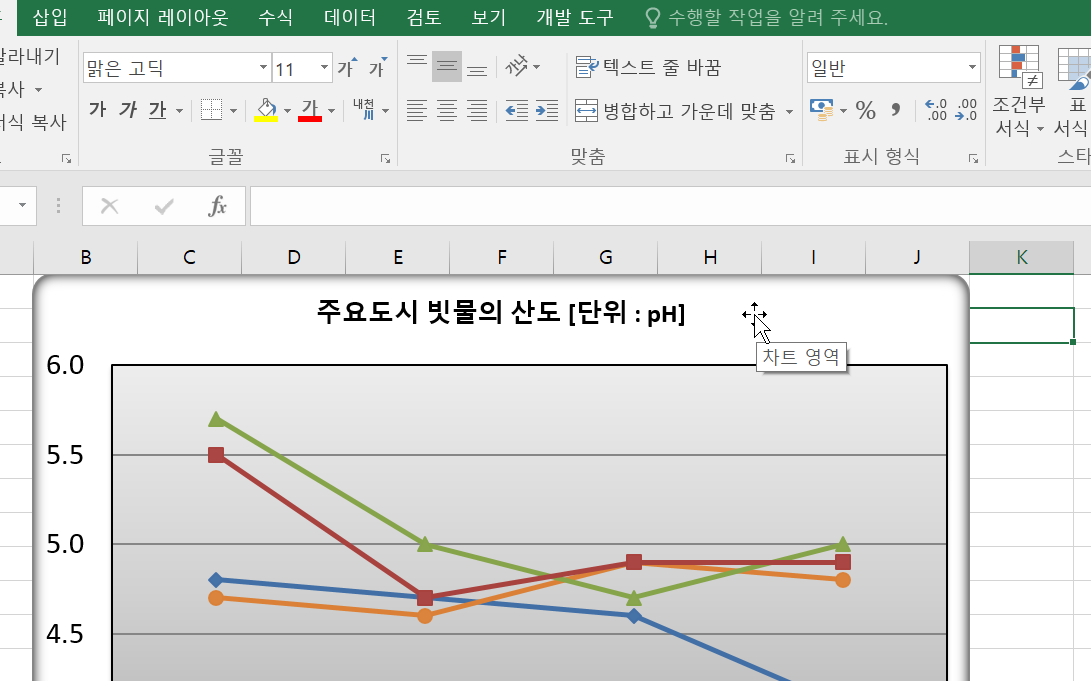Click the increase decimal icon
Viewport: 1091px width, 681px height.
pos(936,110)
